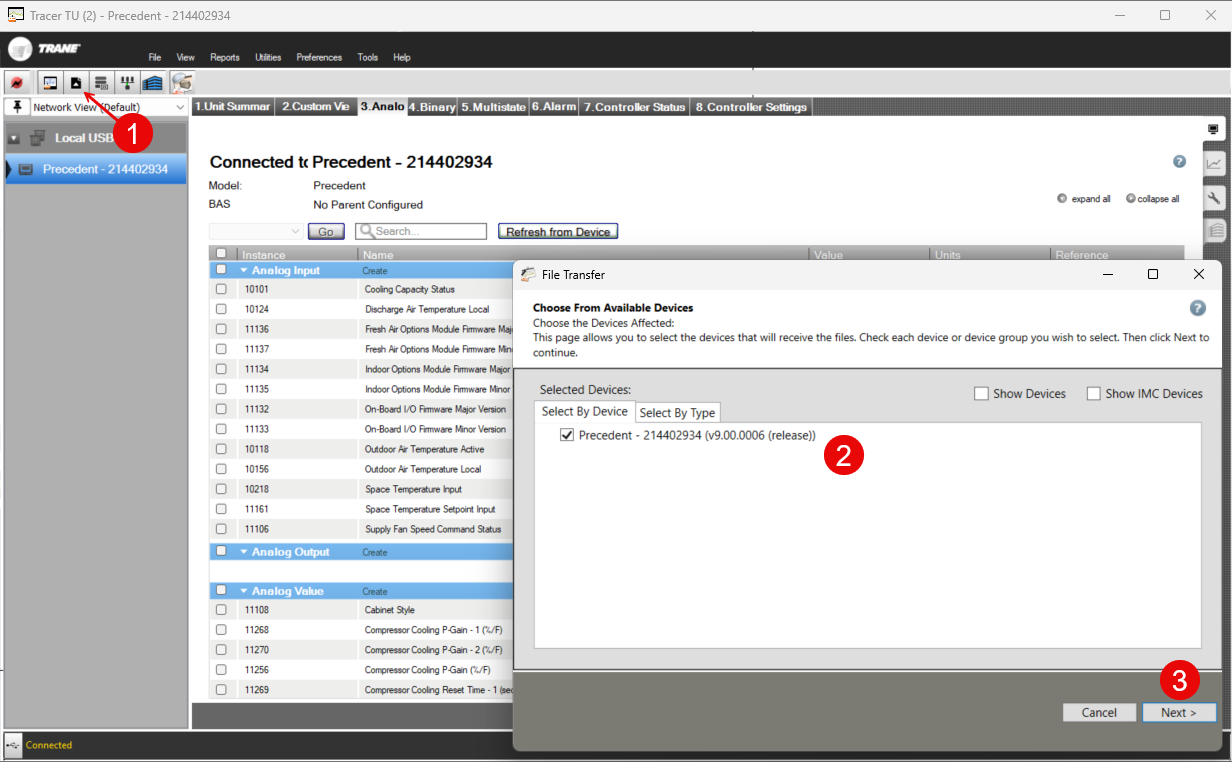Image resolution: width=1232 pixels, height=762 pixels.
Task: Click the red lightning connection icon
Action: 17,82
